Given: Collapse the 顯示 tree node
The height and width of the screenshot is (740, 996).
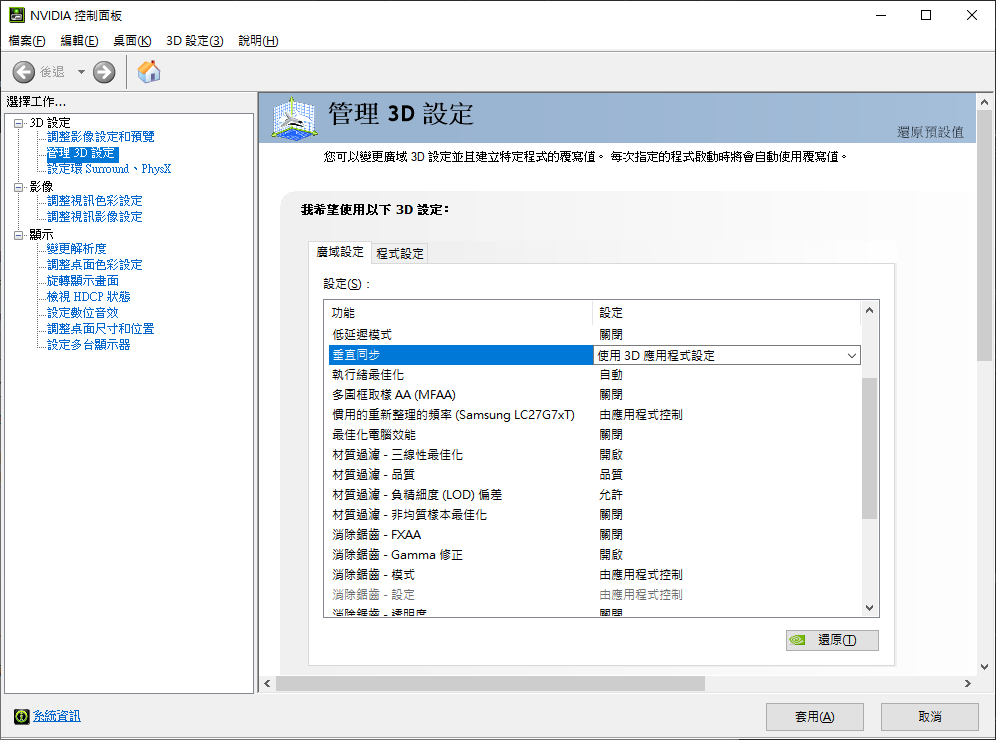Looking at the screenshot, I should click(18, 235).
